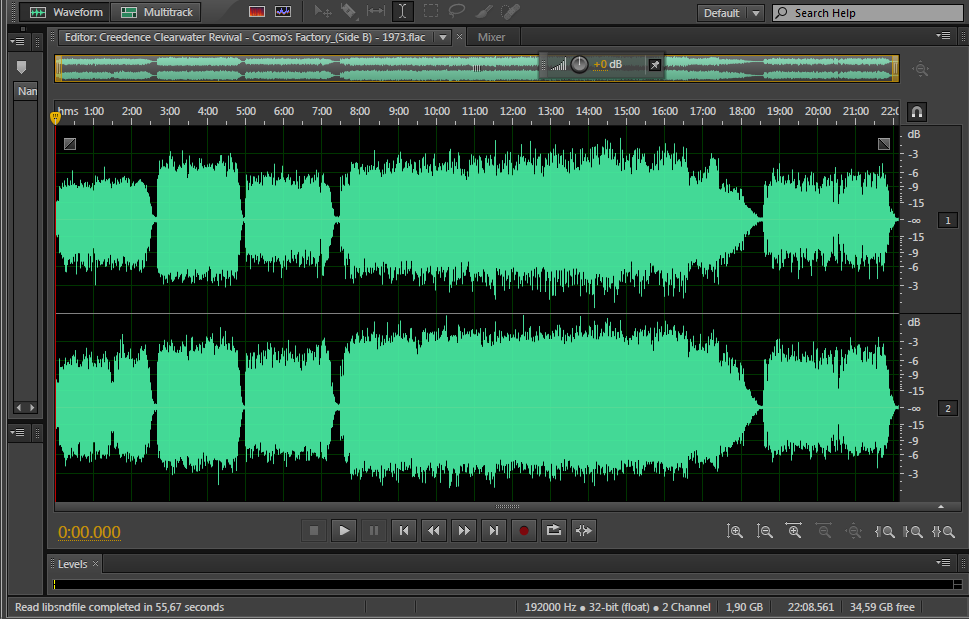Click the playhead marker at timeline start

(x=55, y=117)
